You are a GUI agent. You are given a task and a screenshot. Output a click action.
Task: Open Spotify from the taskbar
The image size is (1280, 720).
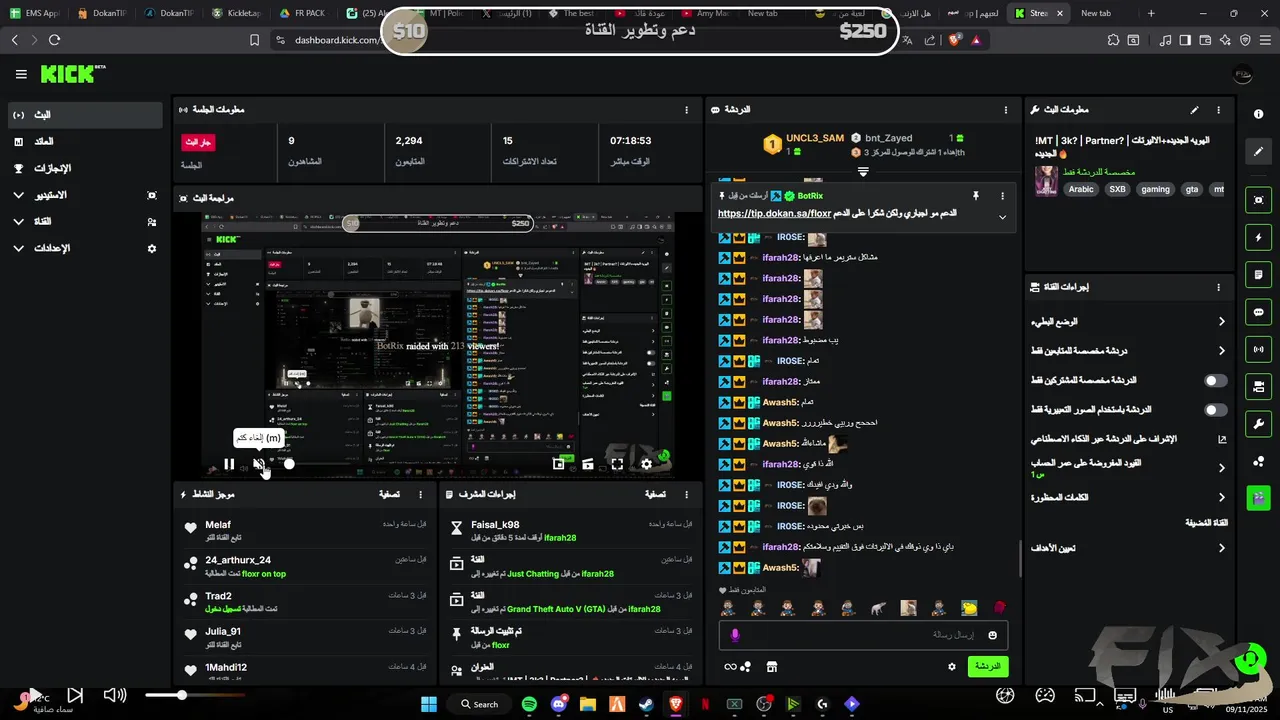tap(529, 704)
